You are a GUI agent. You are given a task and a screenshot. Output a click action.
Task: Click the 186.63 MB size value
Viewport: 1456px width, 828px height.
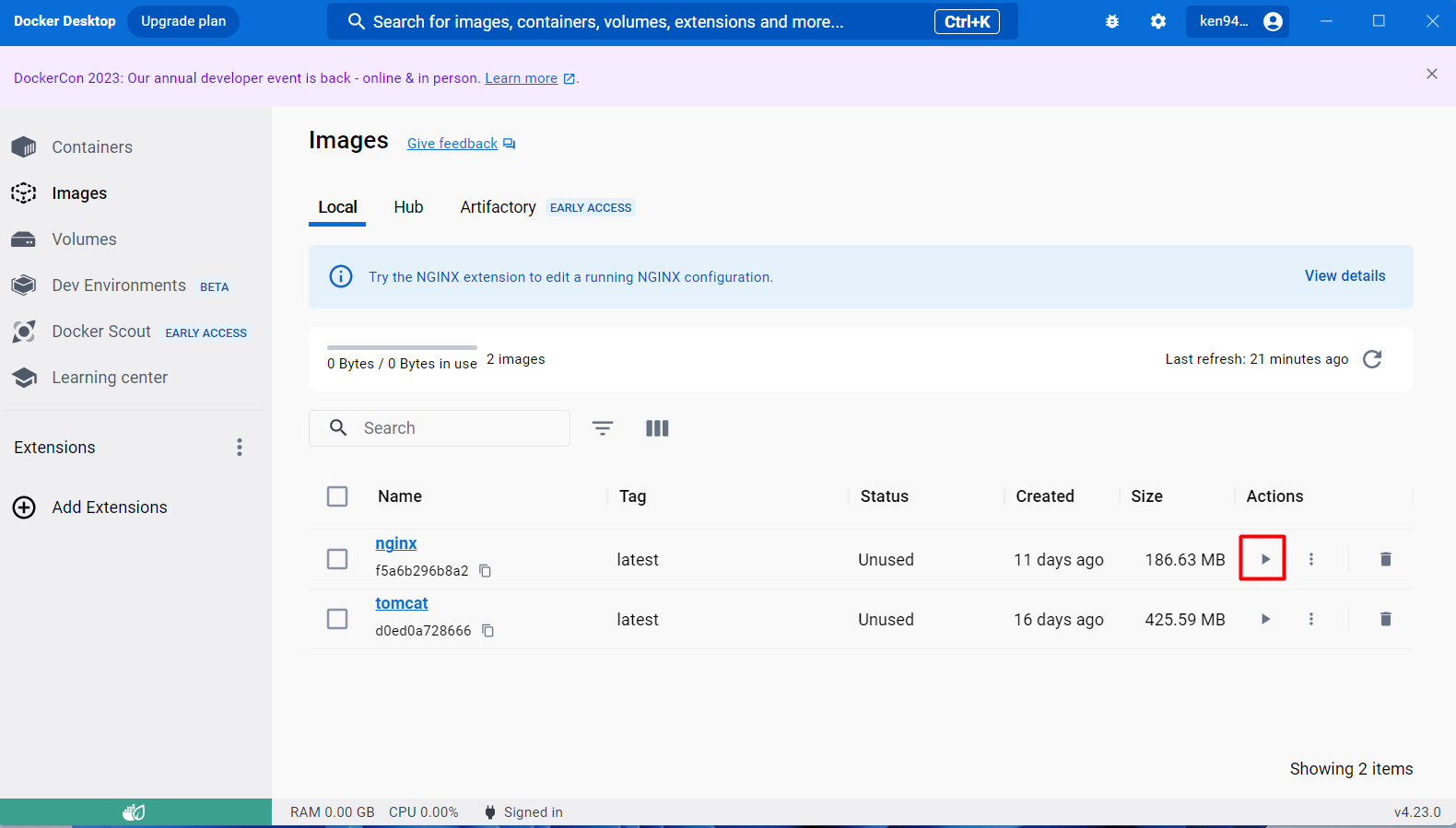click(x=1185, y=560)
